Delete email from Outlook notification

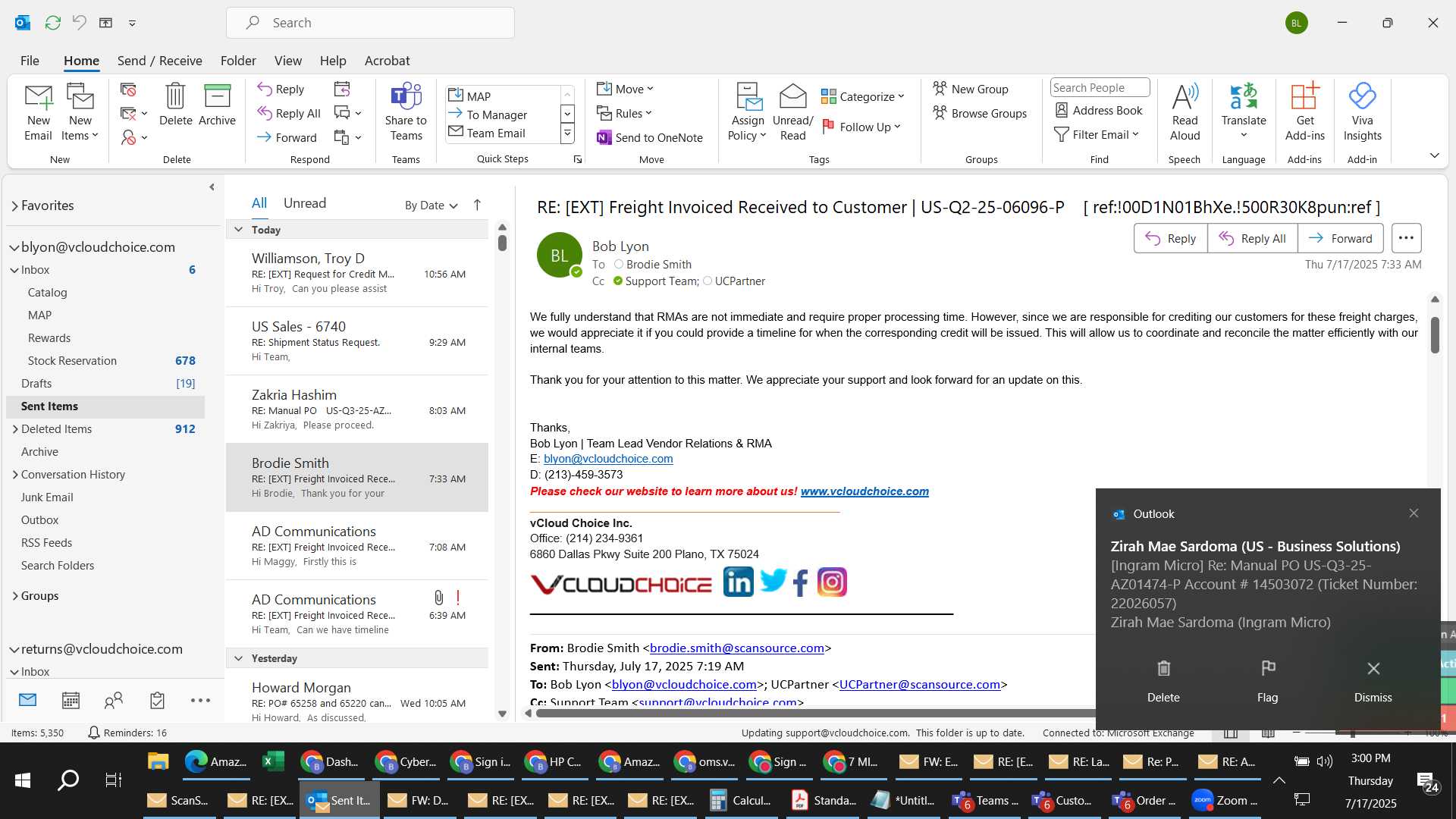[x=1163, y=680]
